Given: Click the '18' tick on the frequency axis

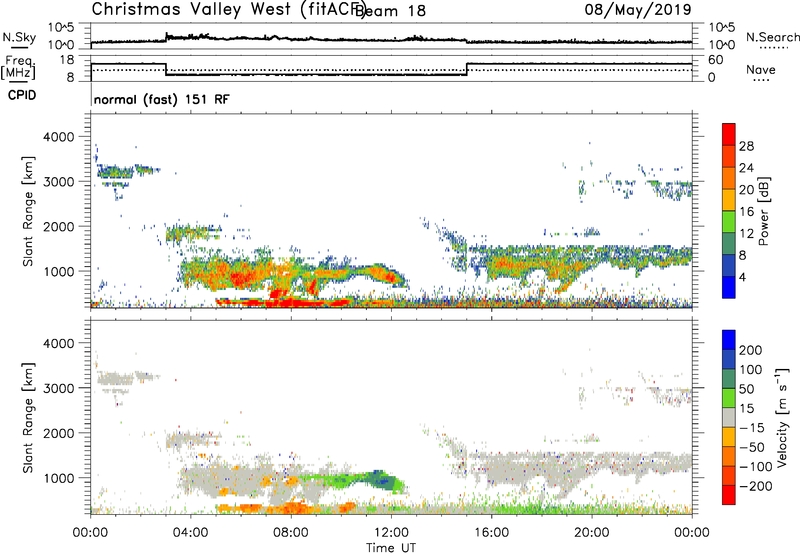Looking at the screenshot, I should [x=68, y=60].
